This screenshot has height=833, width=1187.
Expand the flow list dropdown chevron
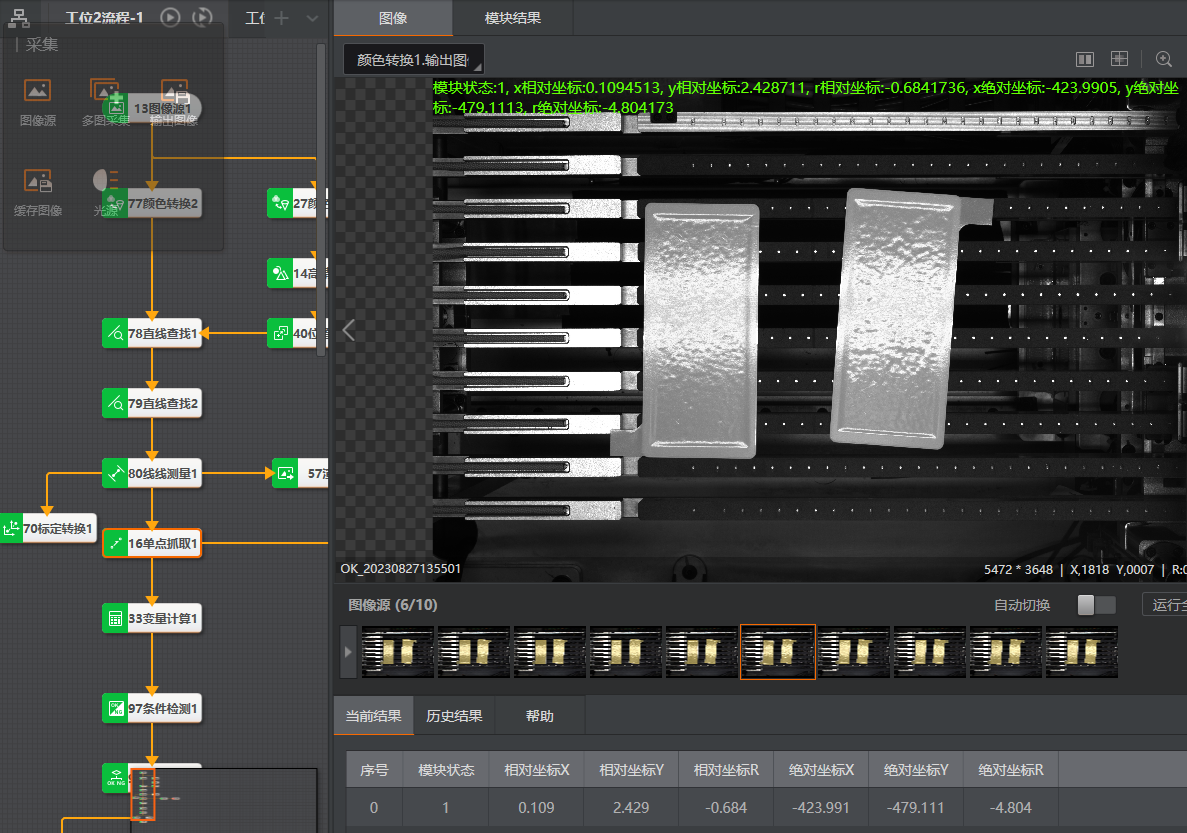click(x=312, y=18)
